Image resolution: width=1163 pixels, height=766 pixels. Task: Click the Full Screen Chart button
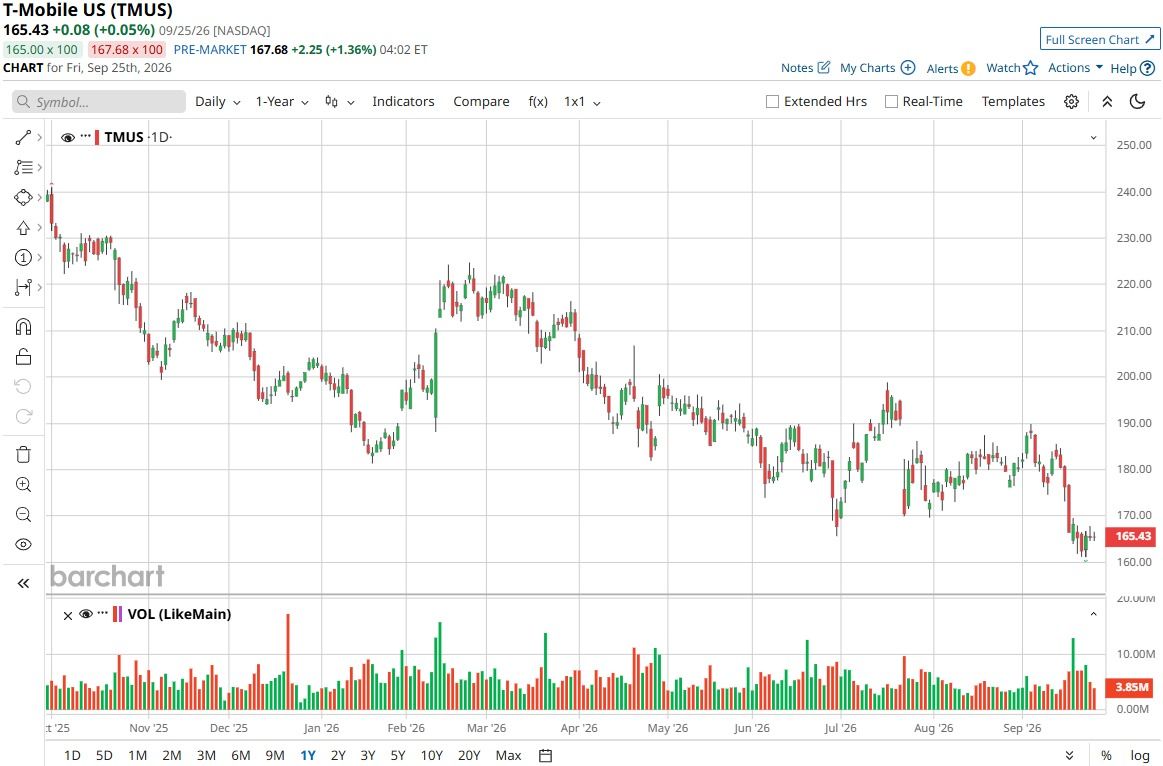tap(1100, 39)
